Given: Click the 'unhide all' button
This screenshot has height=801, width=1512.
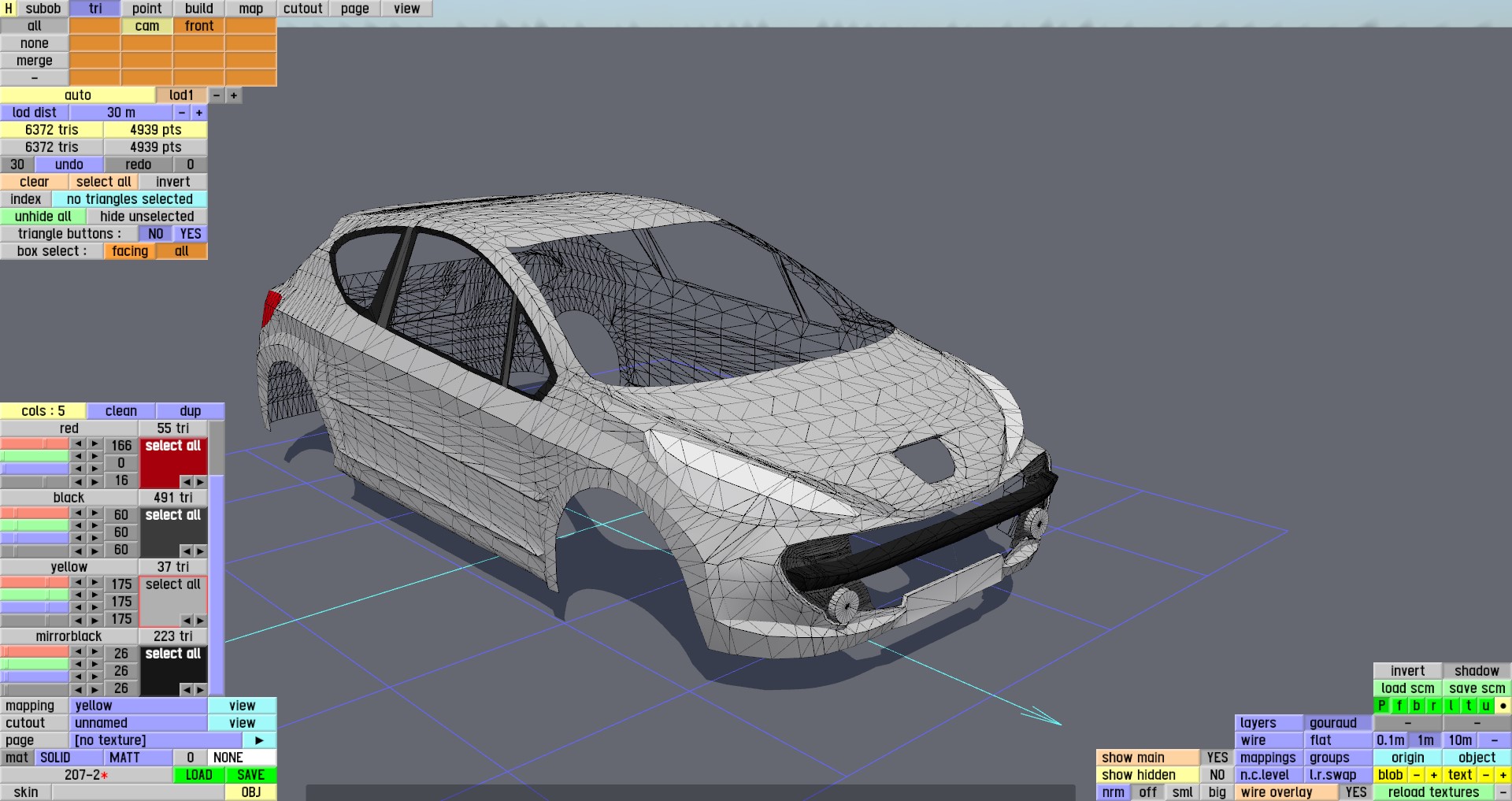Looking at the screenshot, I should pos(43,217).
